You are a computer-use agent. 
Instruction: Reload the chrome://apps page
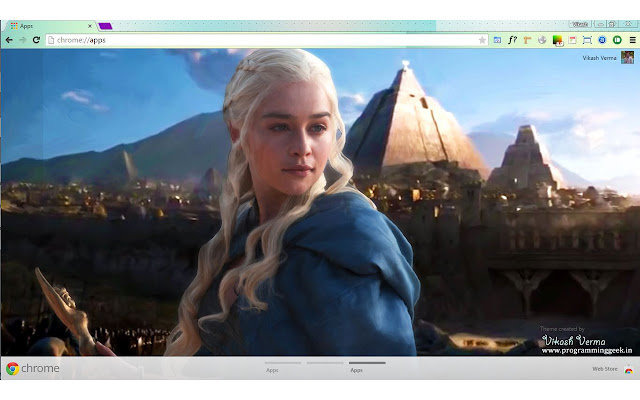point(36,40)
